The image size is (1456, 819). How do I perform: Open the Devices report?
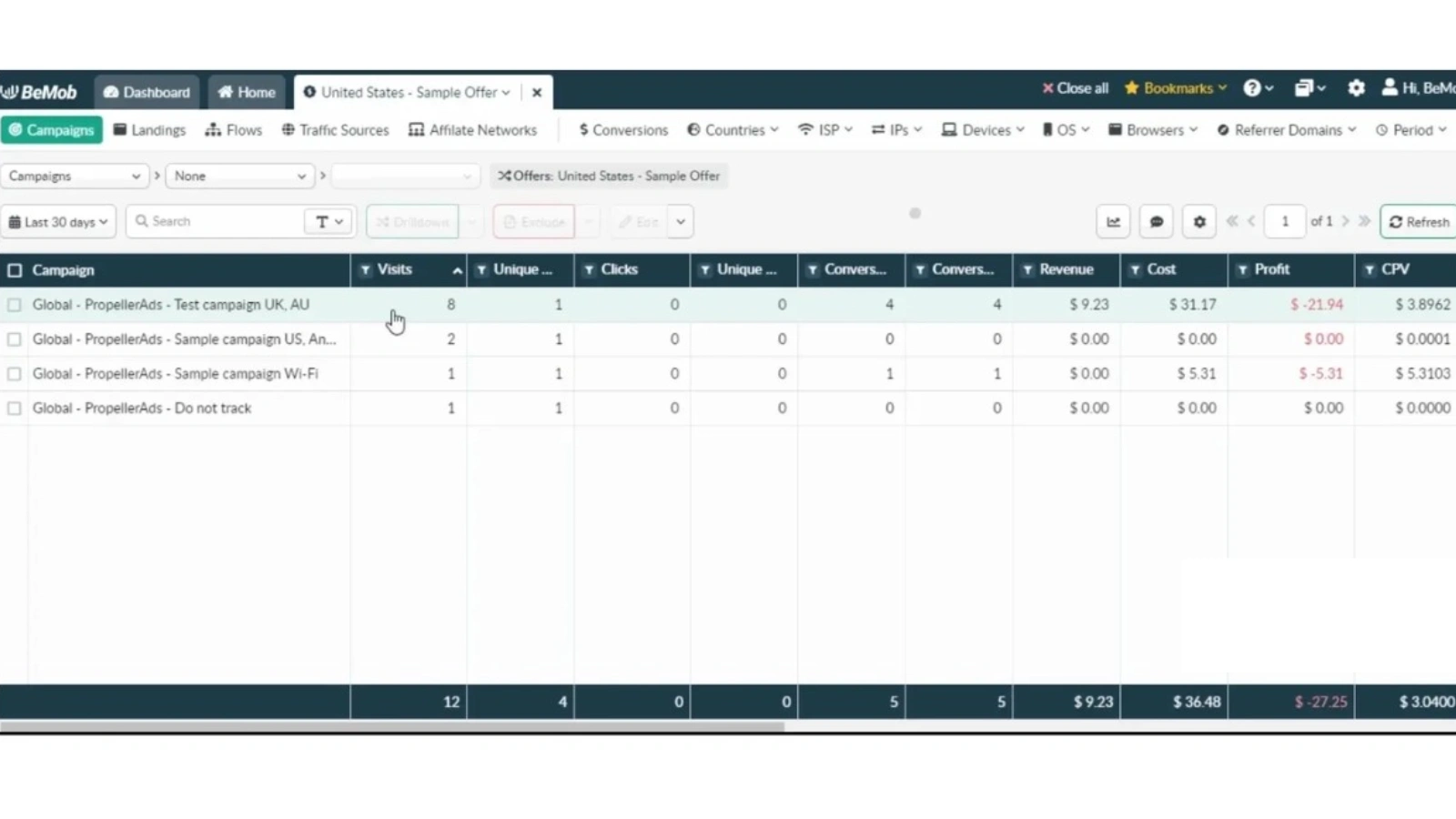(982, 129)
